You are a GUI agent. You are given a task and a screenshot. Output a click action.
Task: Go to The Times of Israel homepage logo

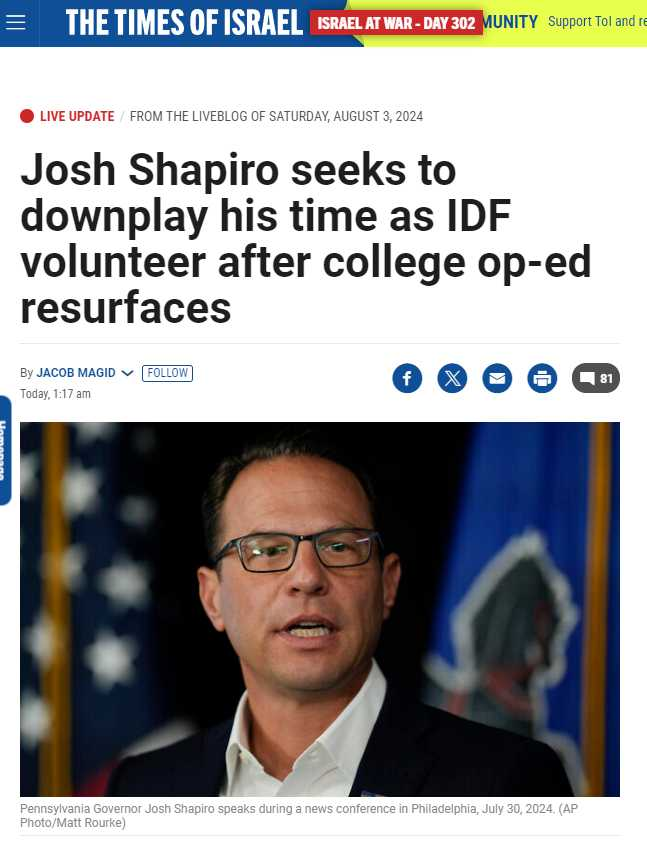[x=184, y=22]
